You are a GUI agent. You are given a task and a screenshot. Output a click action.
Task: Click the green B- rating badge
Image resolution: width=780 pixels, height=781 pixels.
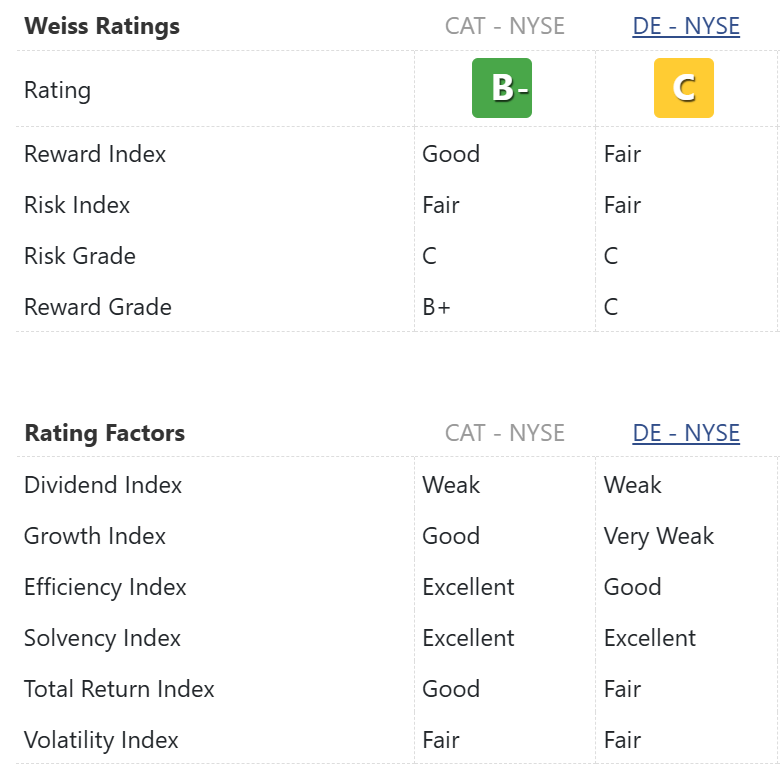coord(502,88)
